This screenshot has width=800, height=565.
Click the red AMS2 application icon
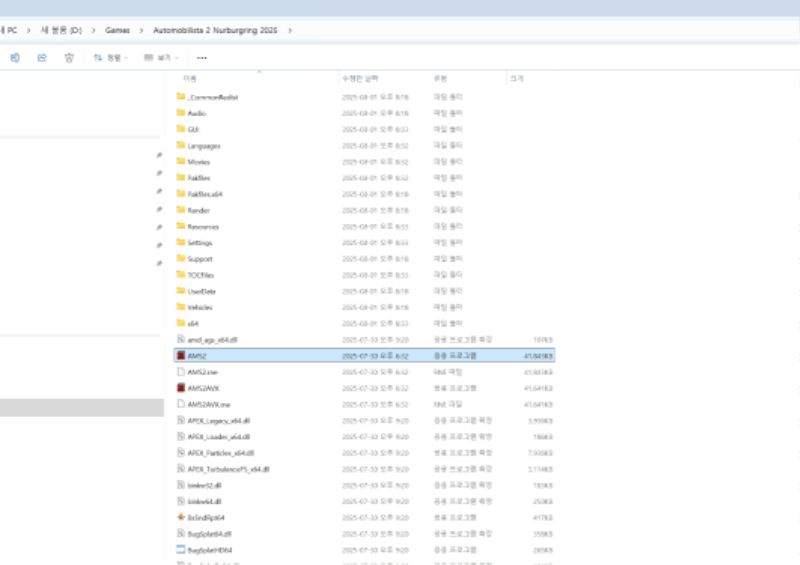point(181,355)
